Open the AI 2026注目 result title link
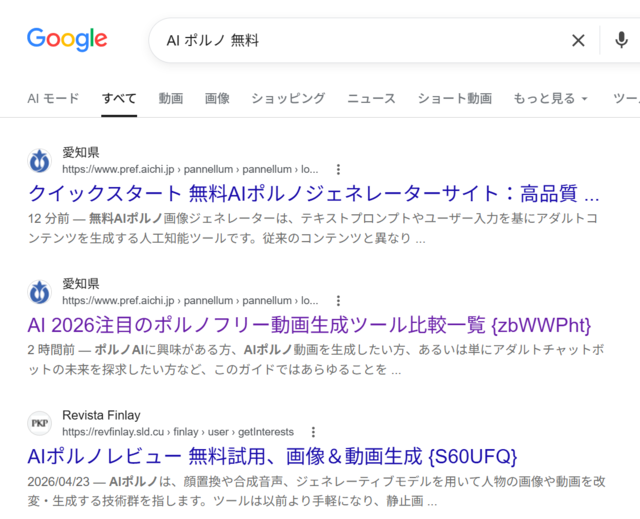Viewport: 640px width, 519px height. click(x=309, y=325)
